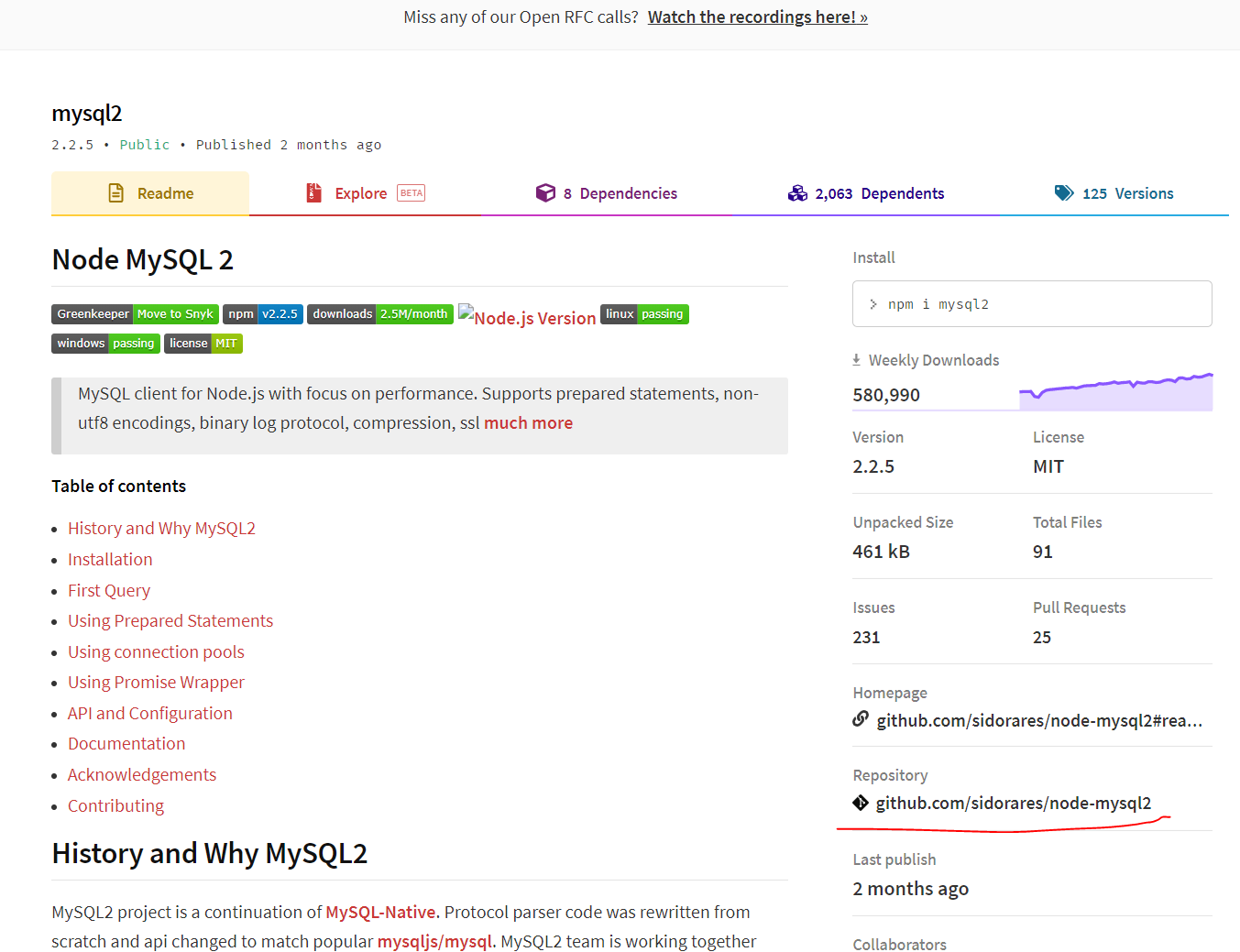Click the 580,990 weekly downloads value
The width and height of the screenshot is (1240, 952).
pyautogui.click(x=886, y=395)
